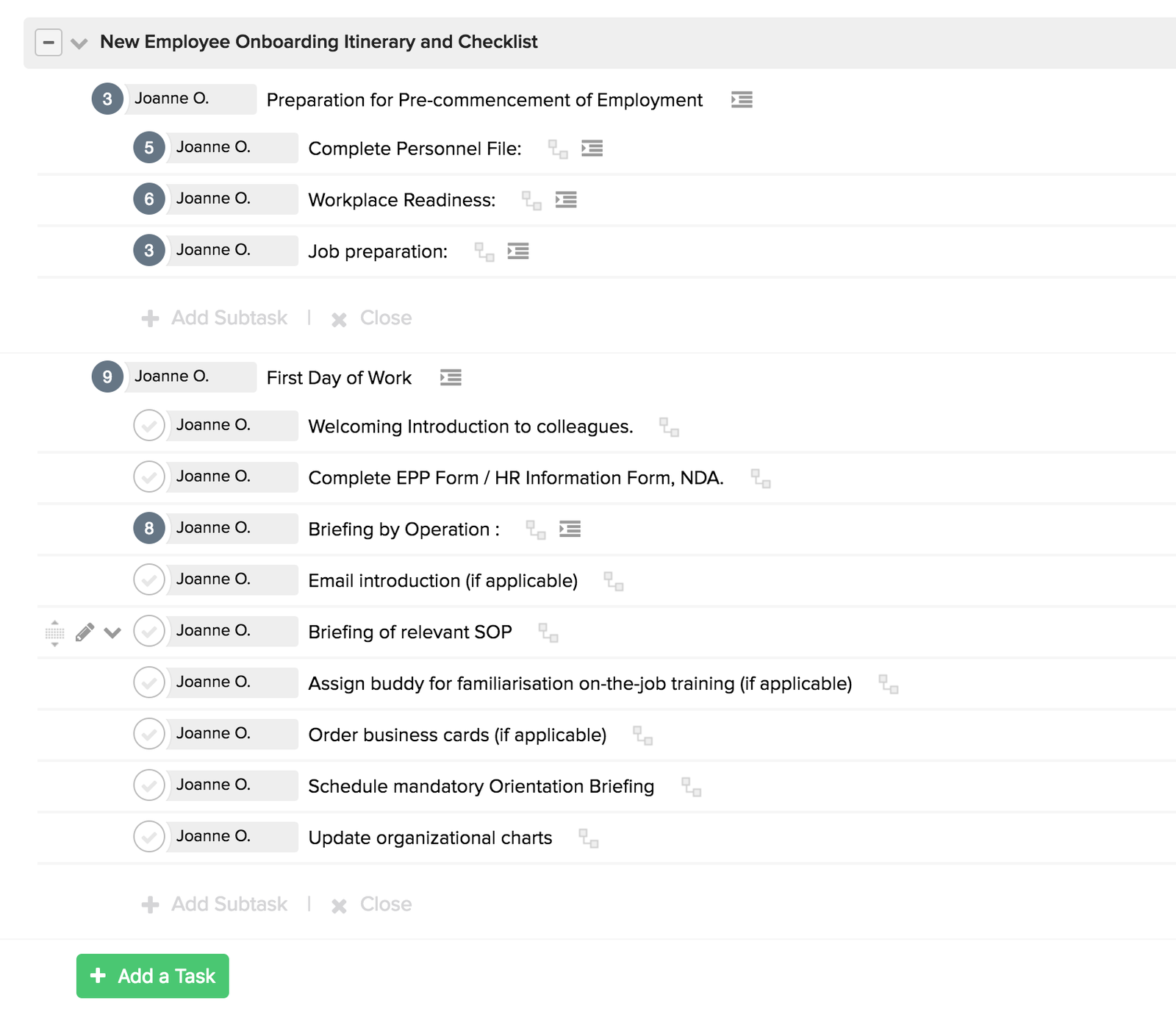1176x1017 pixels.
Task: Click the chevron beside New Employee Onboarding title
Action: (x=79, y=43)
